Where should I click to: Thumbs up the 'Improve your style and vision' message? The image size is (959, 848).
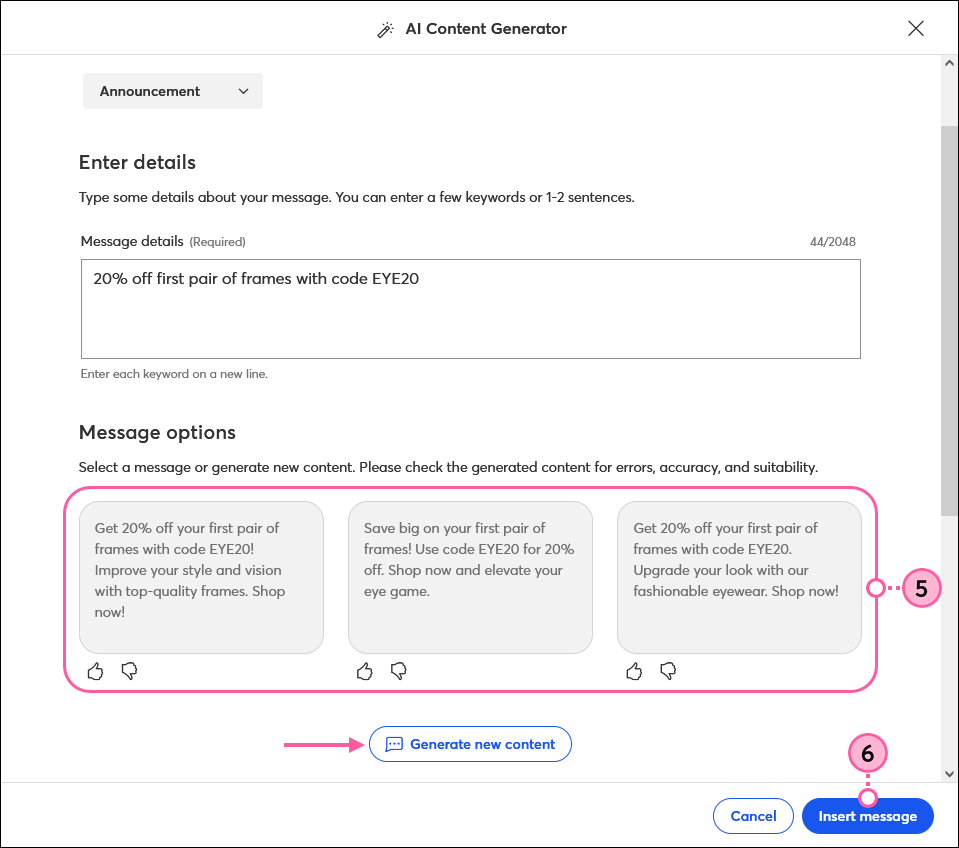click(95, 671)
